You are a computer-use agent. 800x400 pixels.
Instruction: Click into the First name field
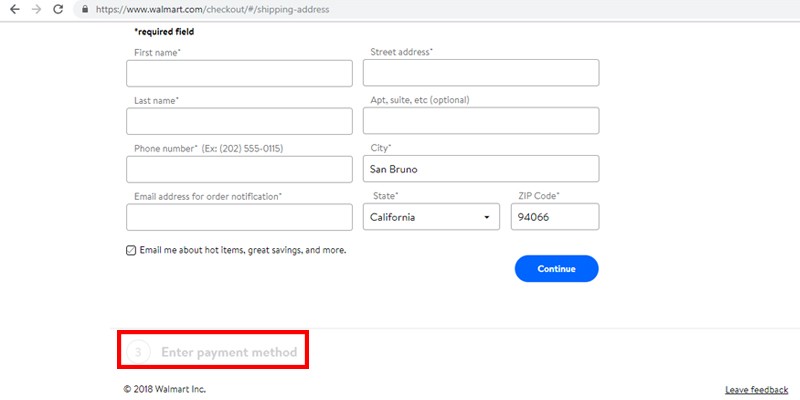point(239,73)
